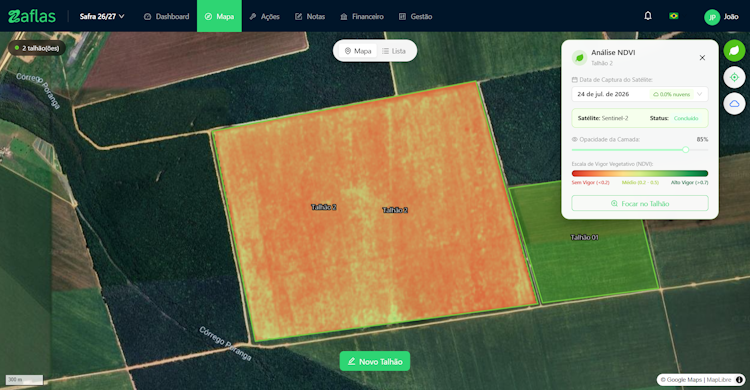Close the Análise NDVI panel
The height and width of the screenshot is (390, 750).
point(702,58)
